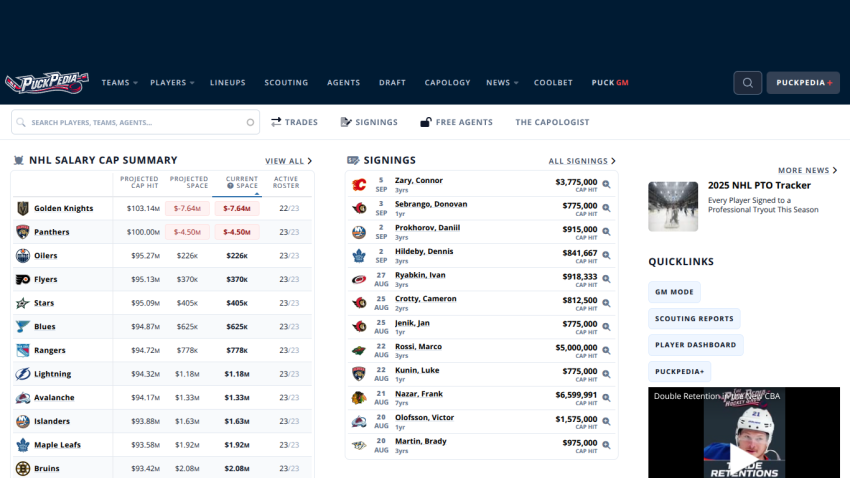This screenshot has width=850, height=478.
Task: Open Scouting Reports quicklink
Action: [694, 319]
